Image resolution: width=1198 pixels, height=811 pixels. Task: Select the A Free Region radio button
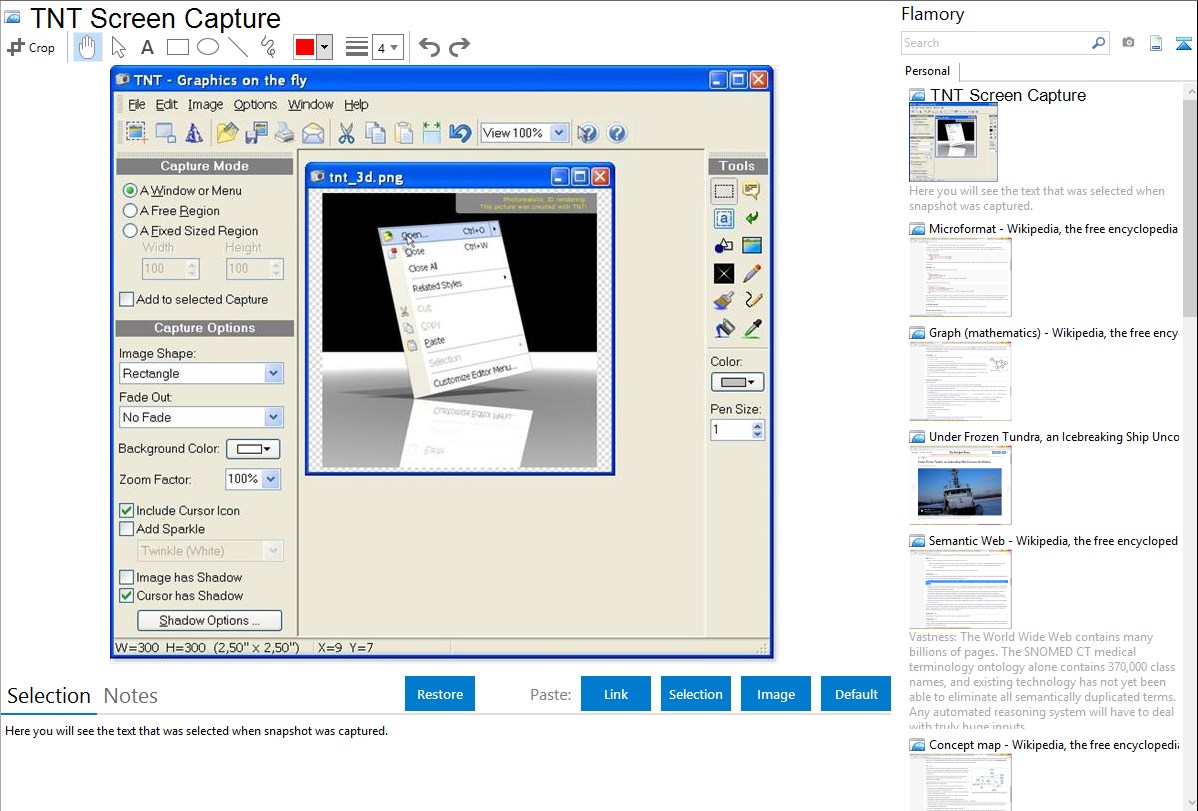tap(130, 211)
